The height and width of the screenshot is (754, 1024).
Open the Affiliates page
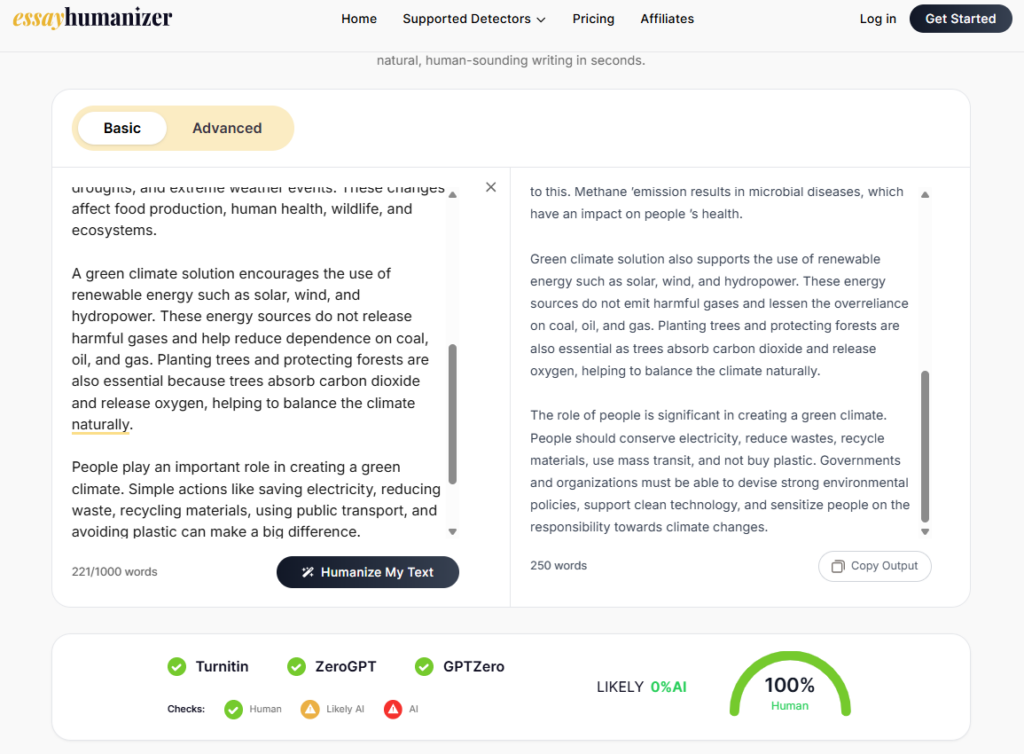tap(667, 19)
